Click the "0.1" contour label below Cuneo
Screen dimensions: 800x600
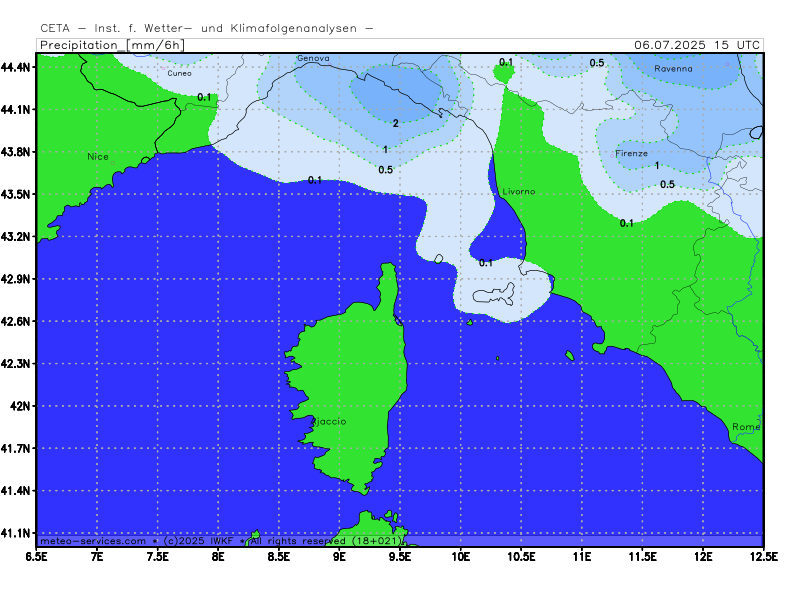tap(204, 97)
